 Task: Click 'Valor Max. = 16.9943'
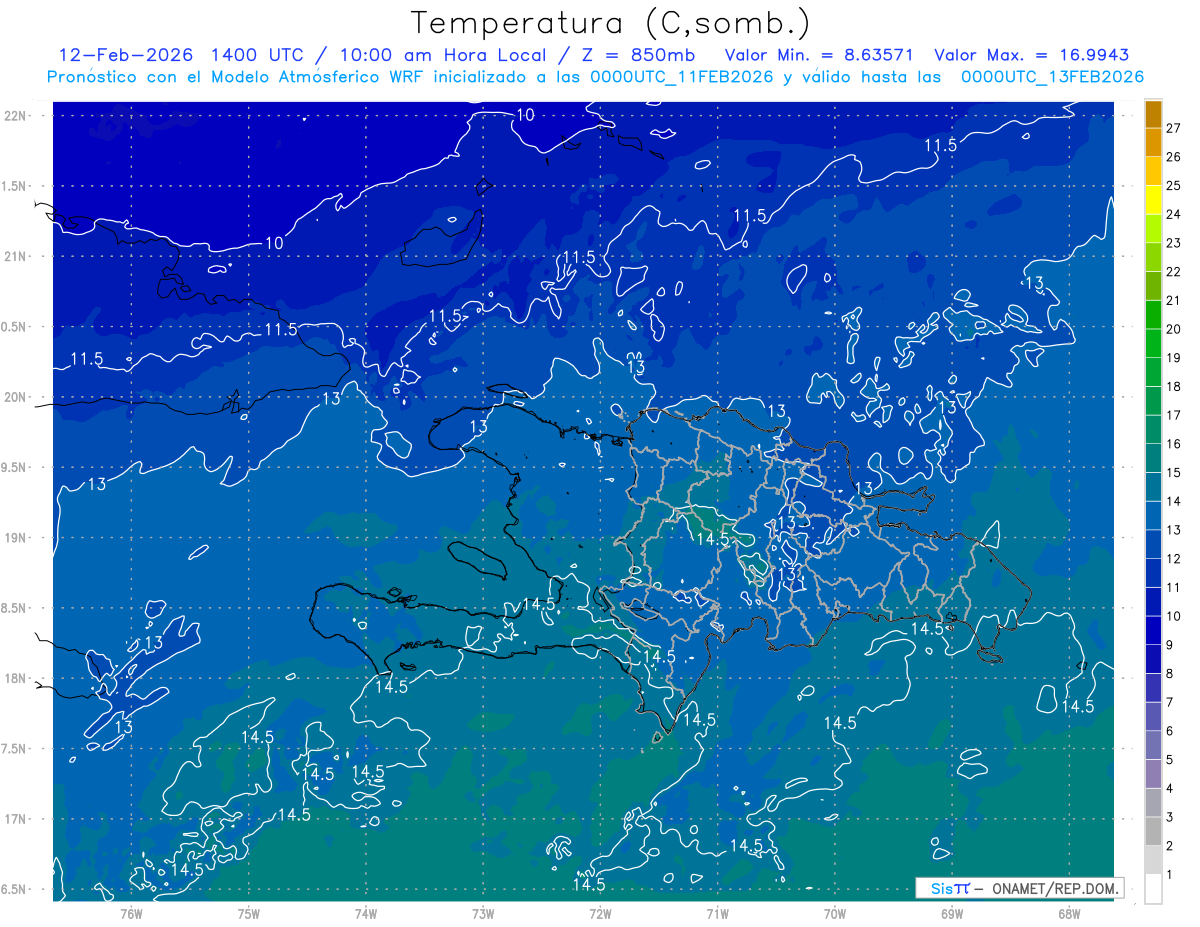[1032, 55]
